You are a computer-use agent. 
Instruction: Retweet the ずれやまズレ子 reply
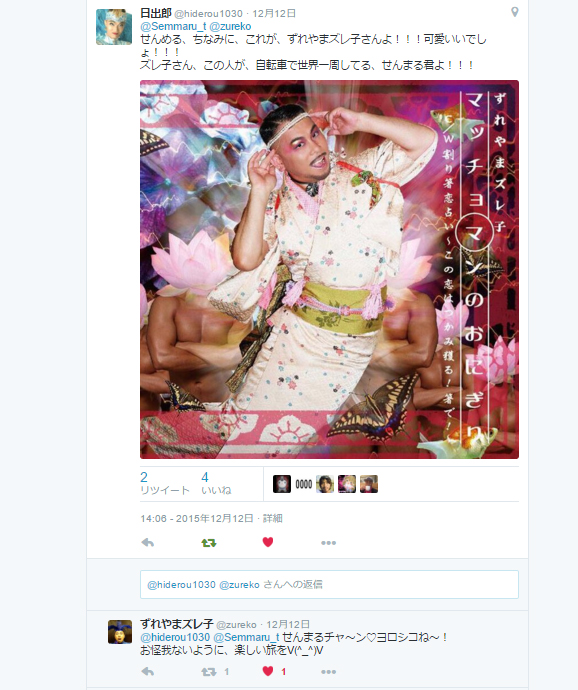tap(209, 672)
